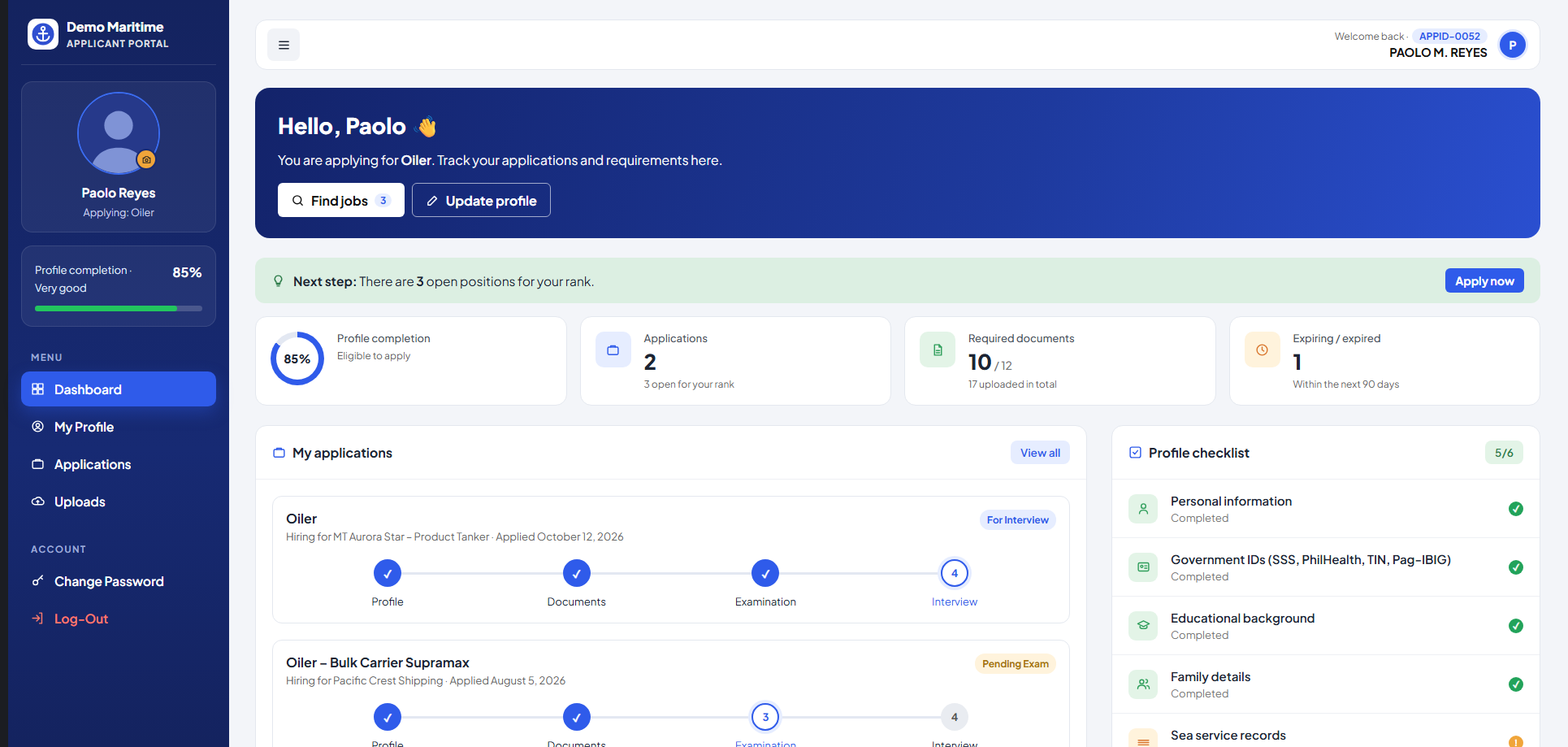Image resolution: width=1568 pixels, height=747 pixels.
Task: Click Personal information green completed checkmark
Action: 1515,509
